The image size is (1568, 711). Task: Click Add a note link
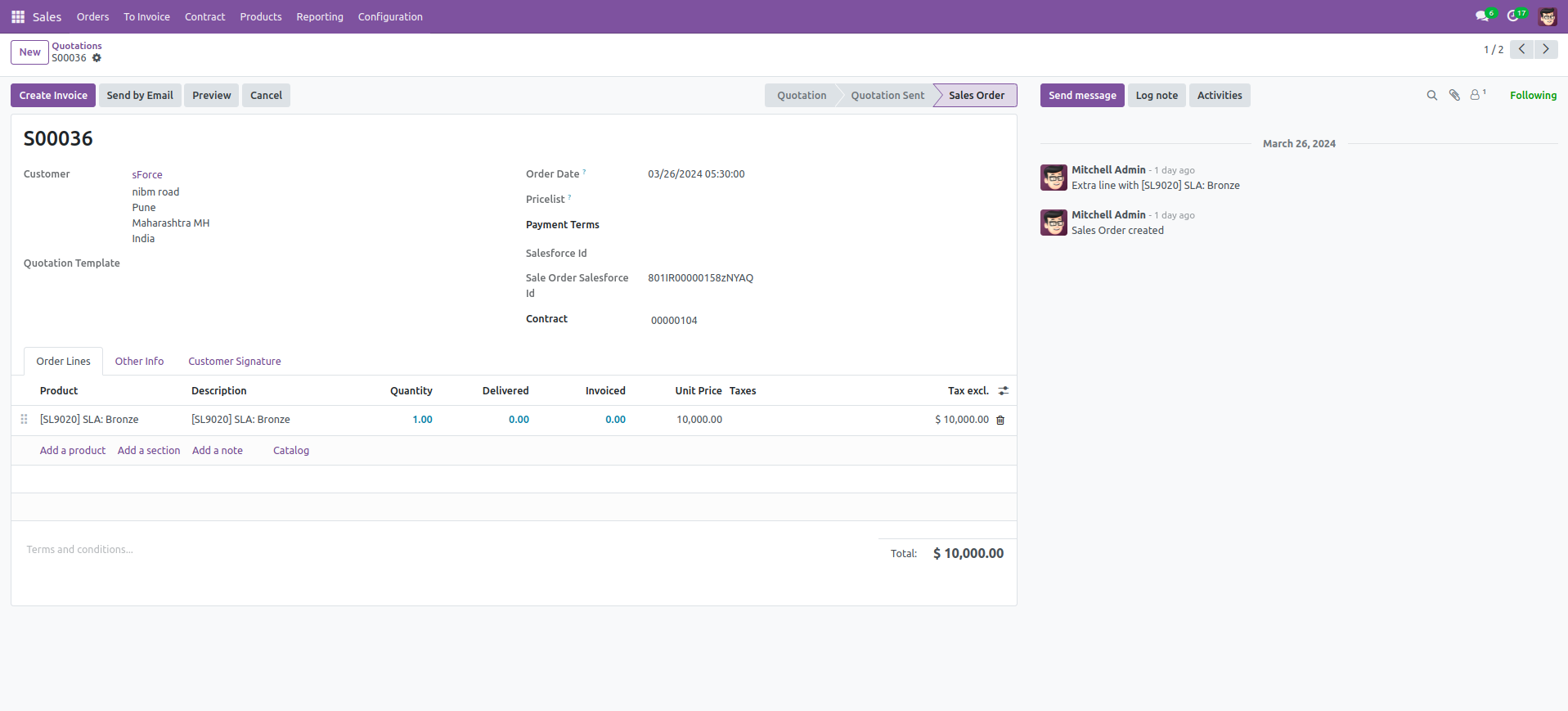click(x=218, y=451)
